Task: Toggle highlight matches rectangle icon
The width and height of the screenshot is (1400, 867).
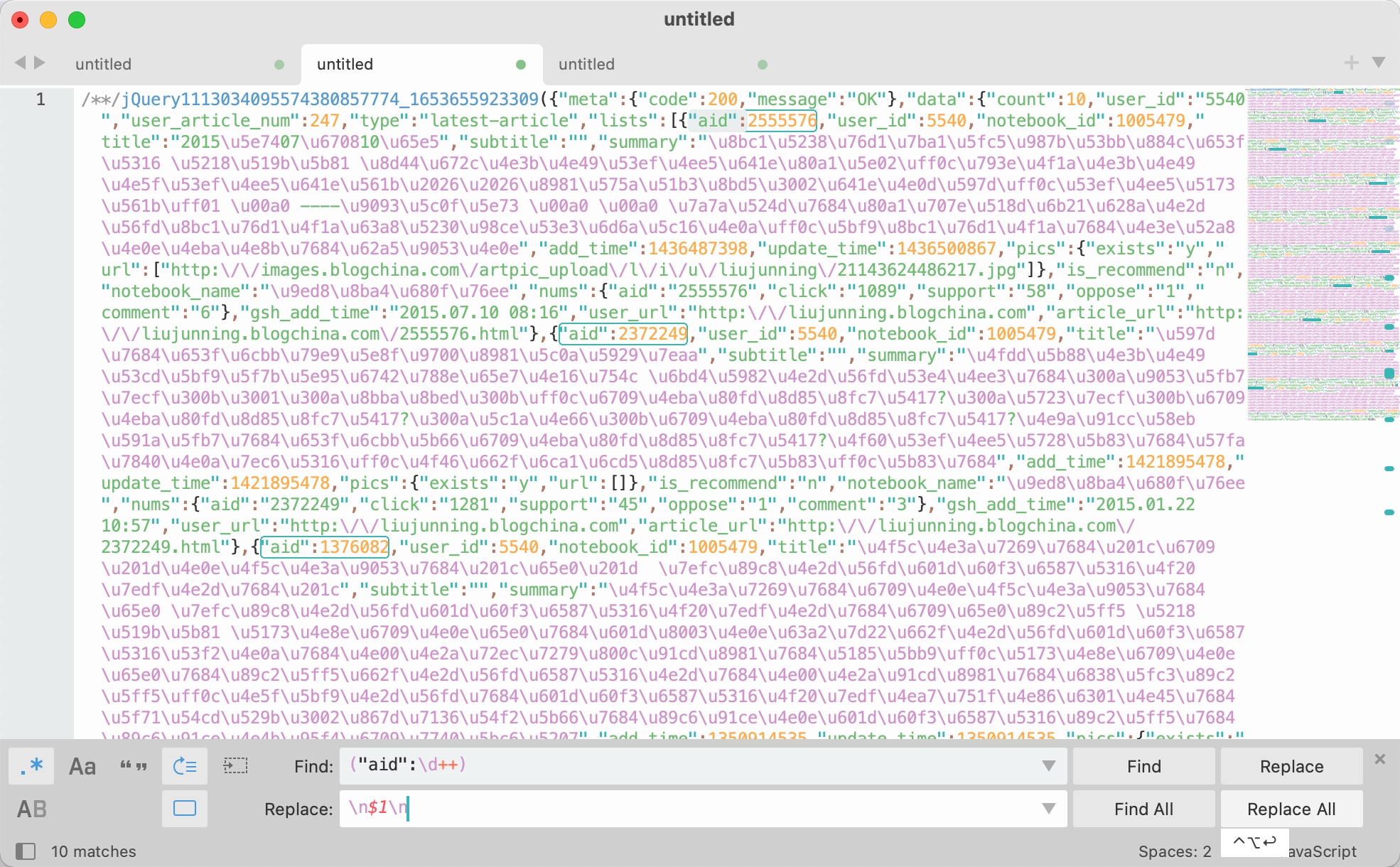Action: pos(185,809)
